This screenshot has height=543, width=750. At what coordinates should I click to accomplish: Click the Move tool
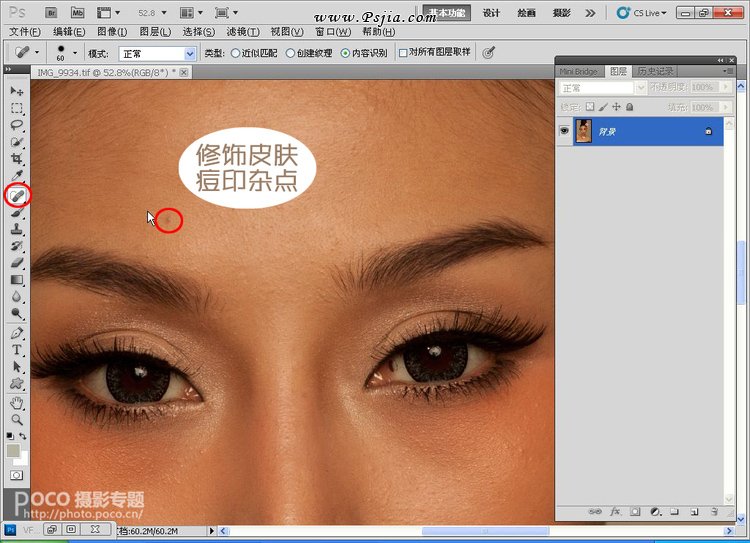pos(17,91)
